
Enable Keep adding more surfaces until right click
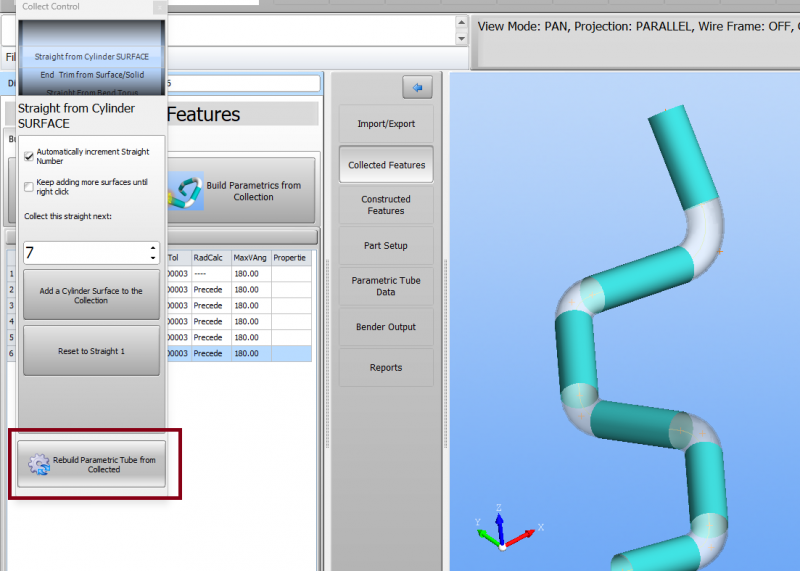[x=29, y=187]
